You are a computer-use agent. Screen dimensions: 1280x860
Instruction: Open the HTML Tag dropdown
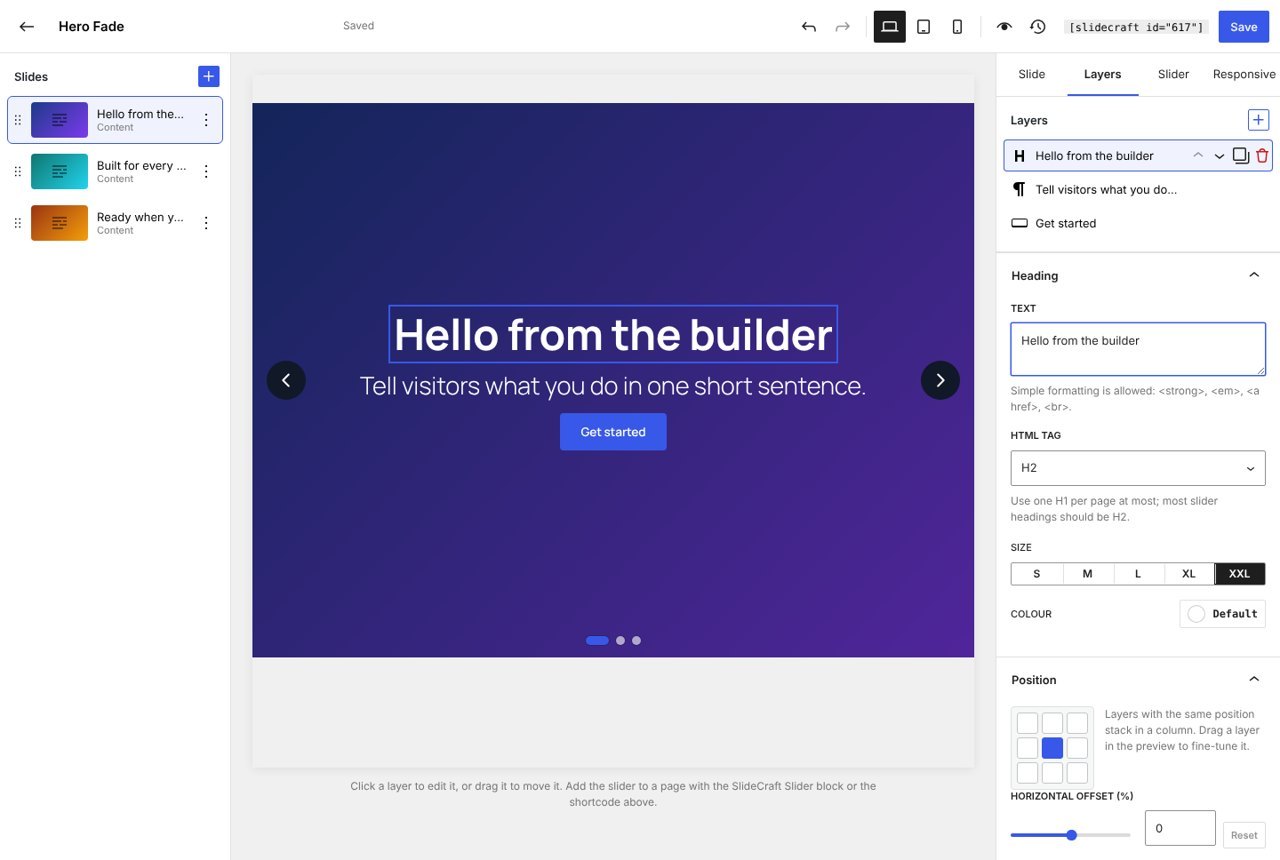1138,468
